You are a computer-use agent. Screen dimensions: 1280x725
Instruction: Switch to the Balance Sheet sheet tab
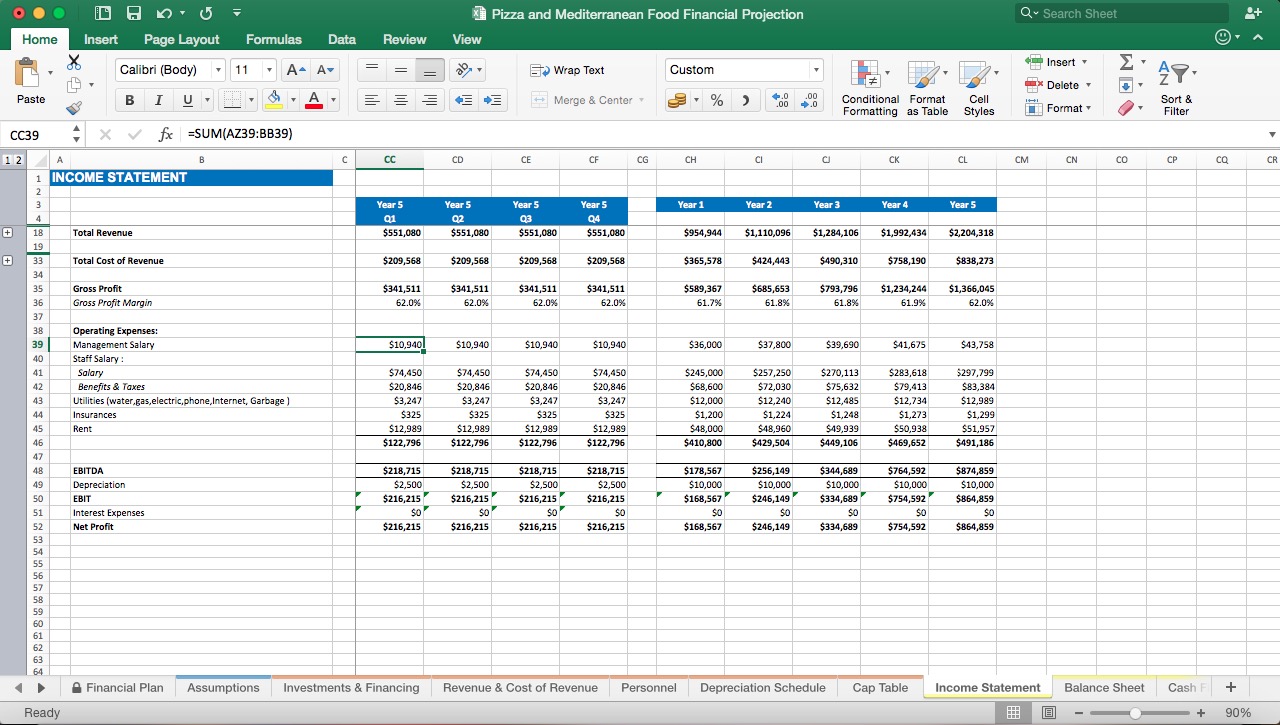(1104, 687)
